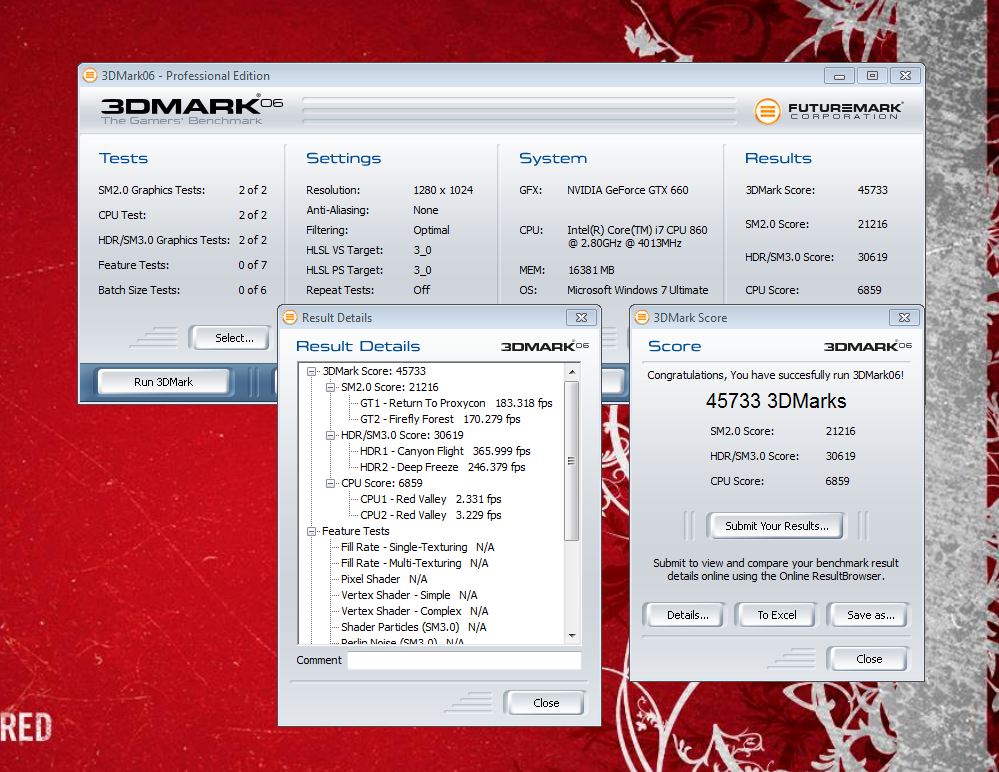Select GT1 - Return To Proxycon row
This screenshot has height=772, width=999.
(456, 403)
